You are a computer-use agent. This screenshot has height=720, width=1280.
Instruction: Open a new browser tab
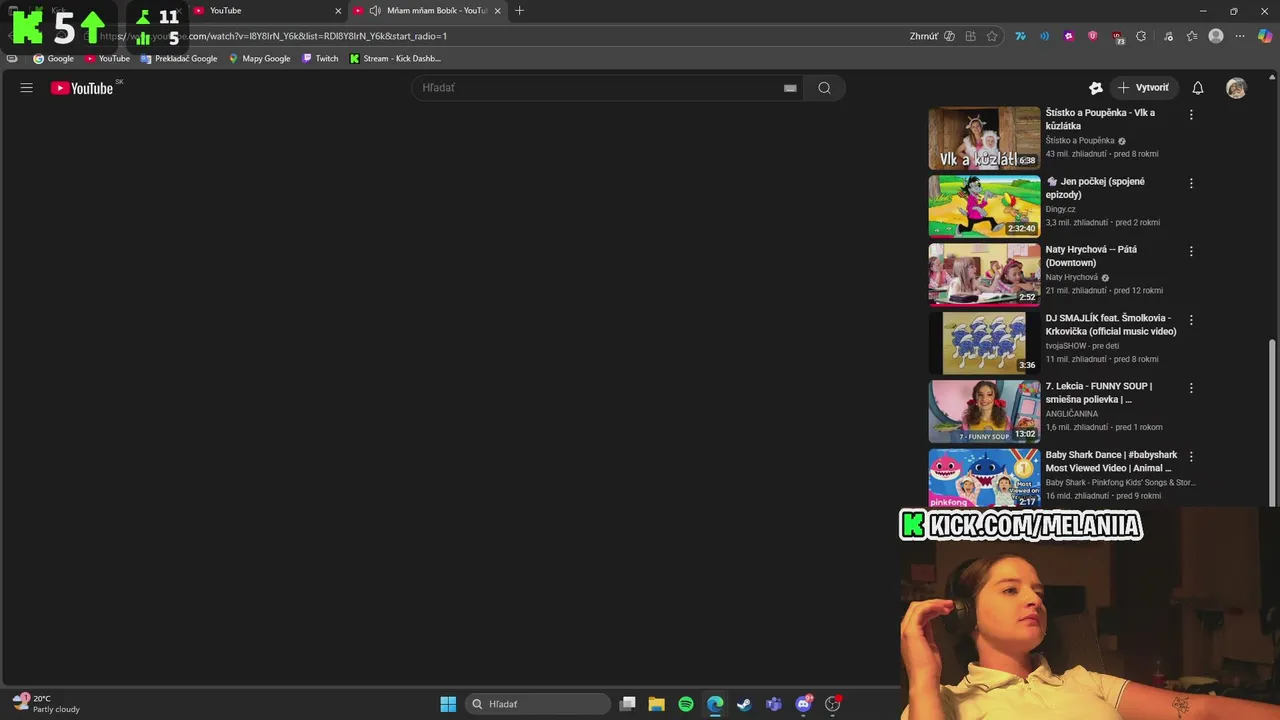pos(519,10)
